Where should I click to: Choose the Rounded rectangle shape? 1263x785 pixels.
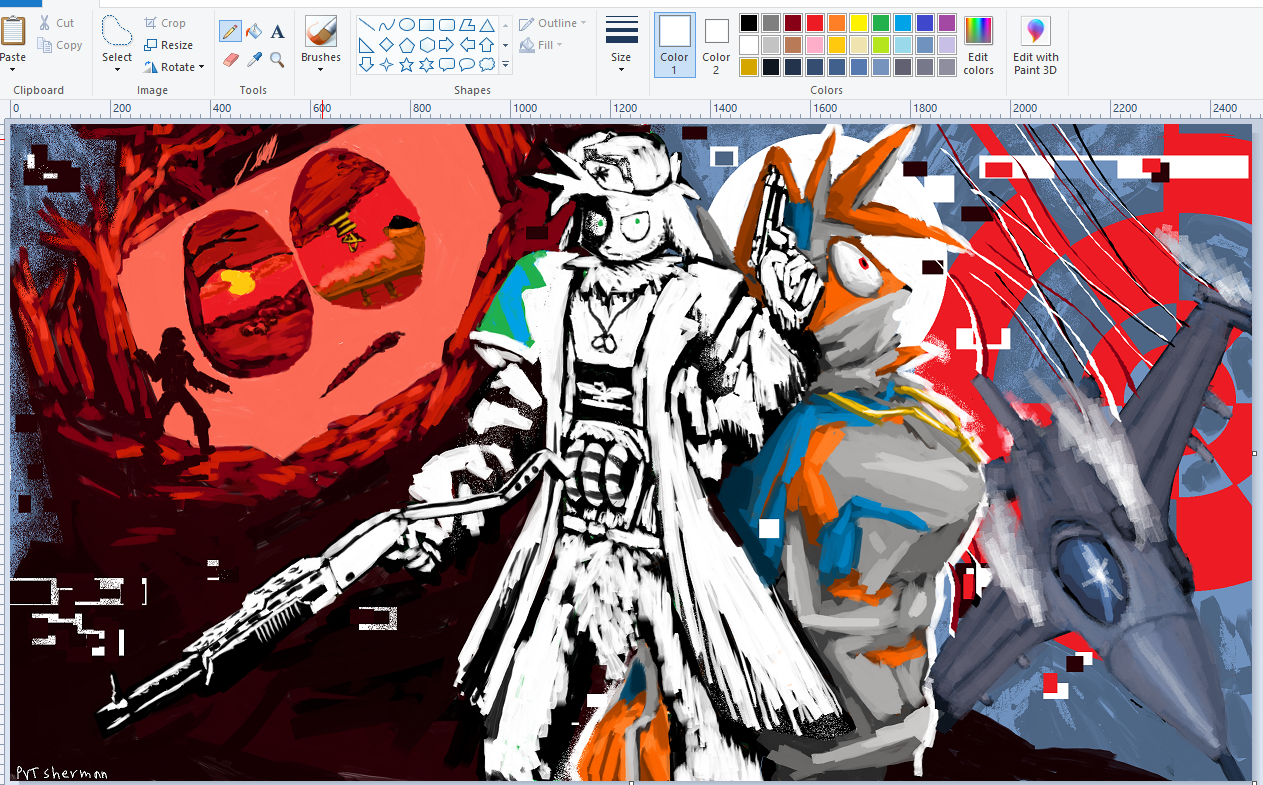point(447,25)
